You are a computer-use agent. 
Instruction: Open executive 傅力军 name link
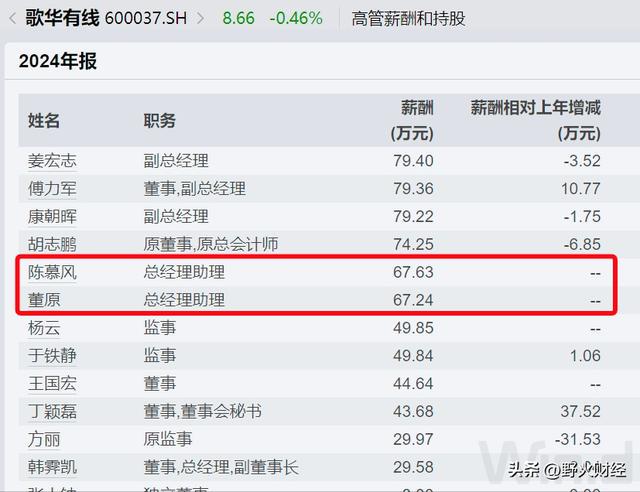[52, 189]
